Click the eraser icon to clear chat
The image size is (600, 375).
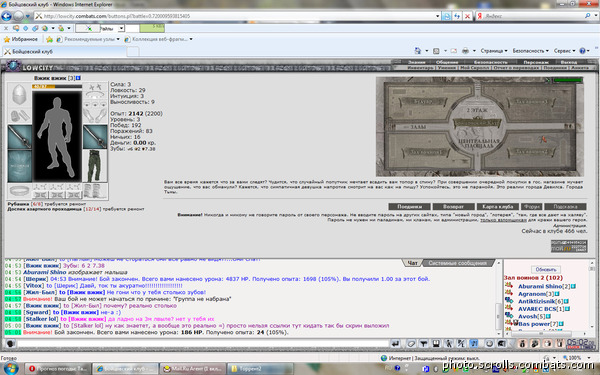click(411, 344)
